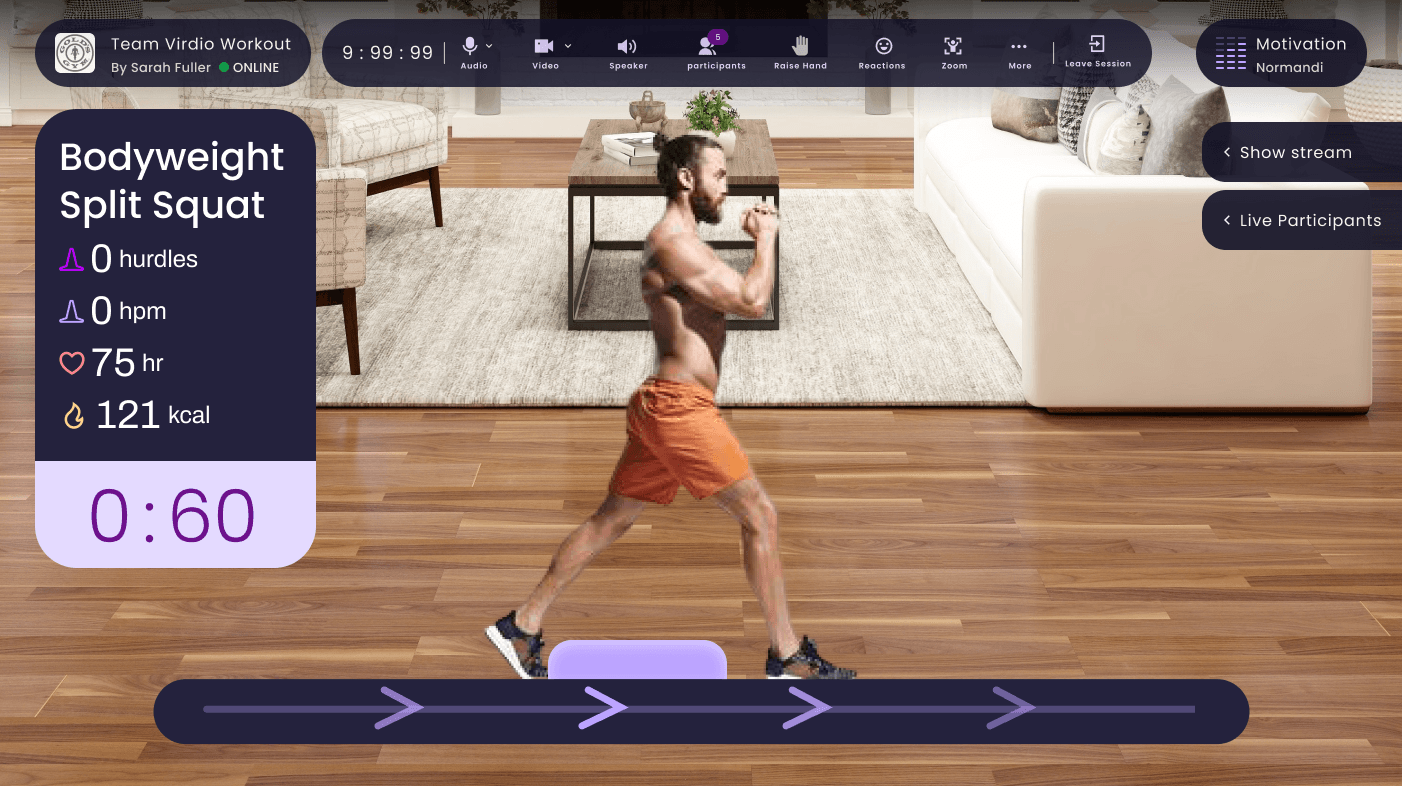Click Leave Session

[x=1098, y=50]
